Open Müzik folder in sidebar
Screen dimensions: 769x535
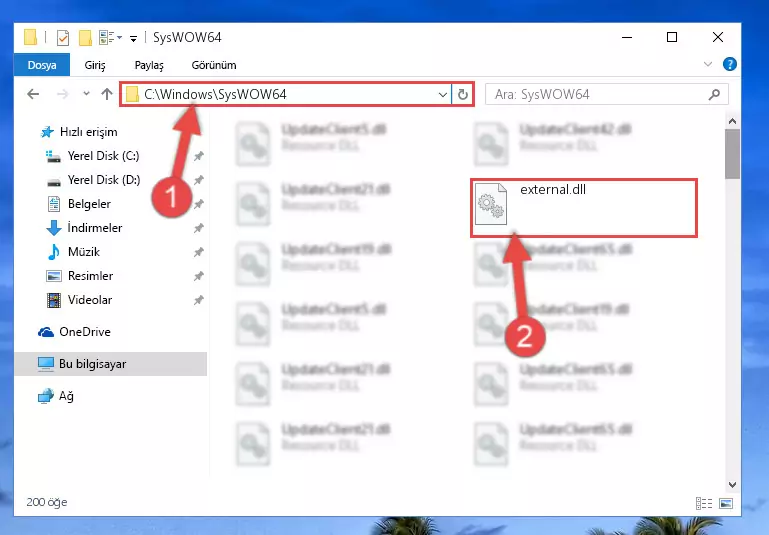83,252
